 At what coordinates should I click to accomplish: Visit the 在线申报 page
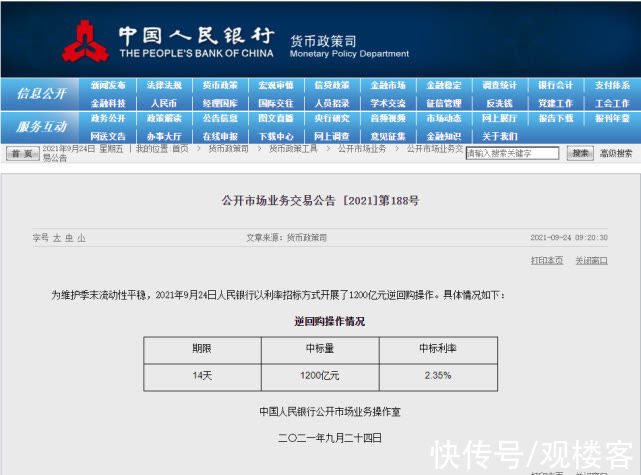tap(220, 136)
